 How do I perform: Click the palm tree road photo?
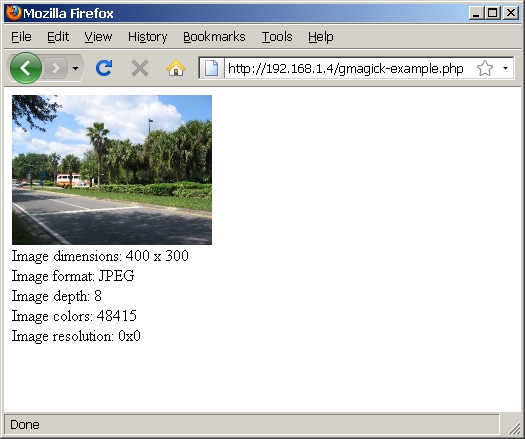pyautogui.click(x=112, y=170)
